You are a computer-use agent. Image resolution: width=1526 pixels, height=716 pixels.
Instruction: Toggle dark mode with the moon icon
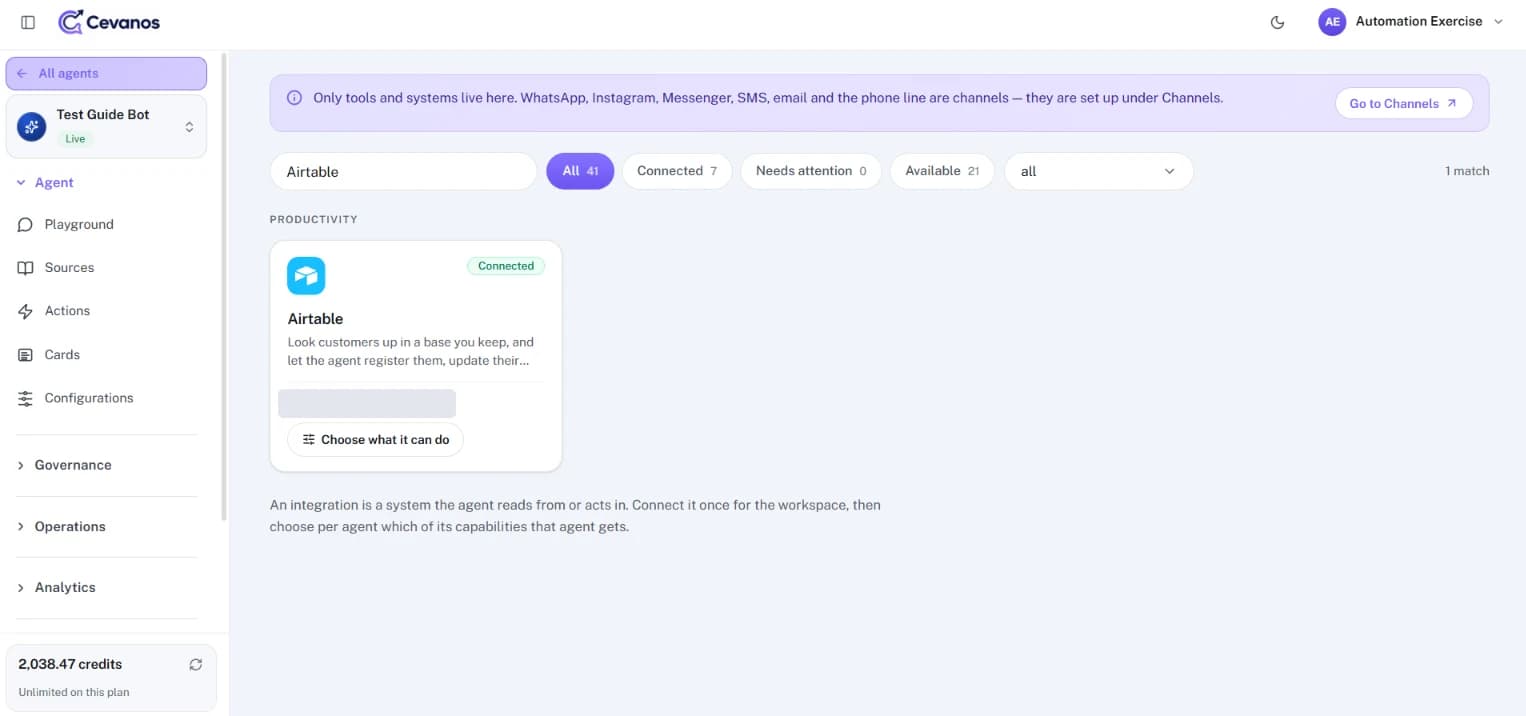[1277, 22]
